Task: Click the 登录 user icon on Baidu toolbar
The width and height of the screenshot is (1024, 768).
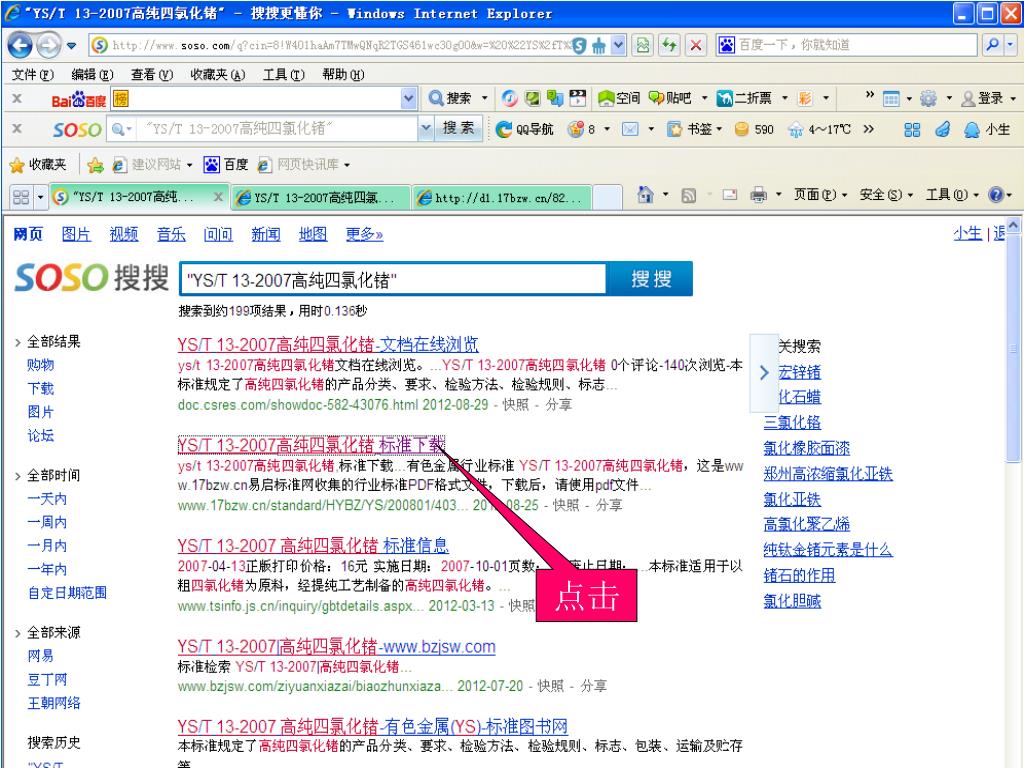Action: (982, 98)
